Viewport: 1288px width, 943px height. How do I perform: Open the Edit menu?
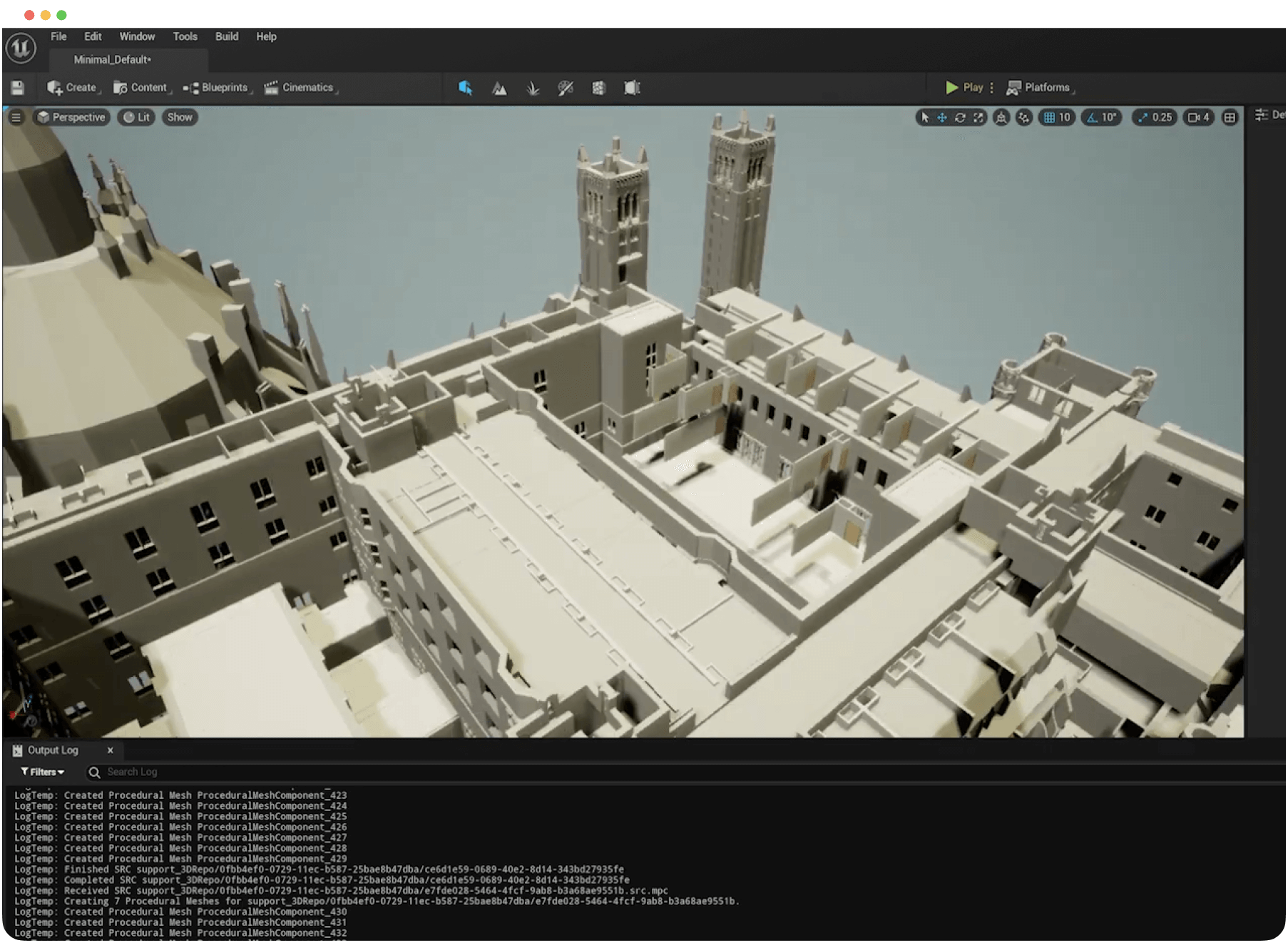[x=93, y=36]
